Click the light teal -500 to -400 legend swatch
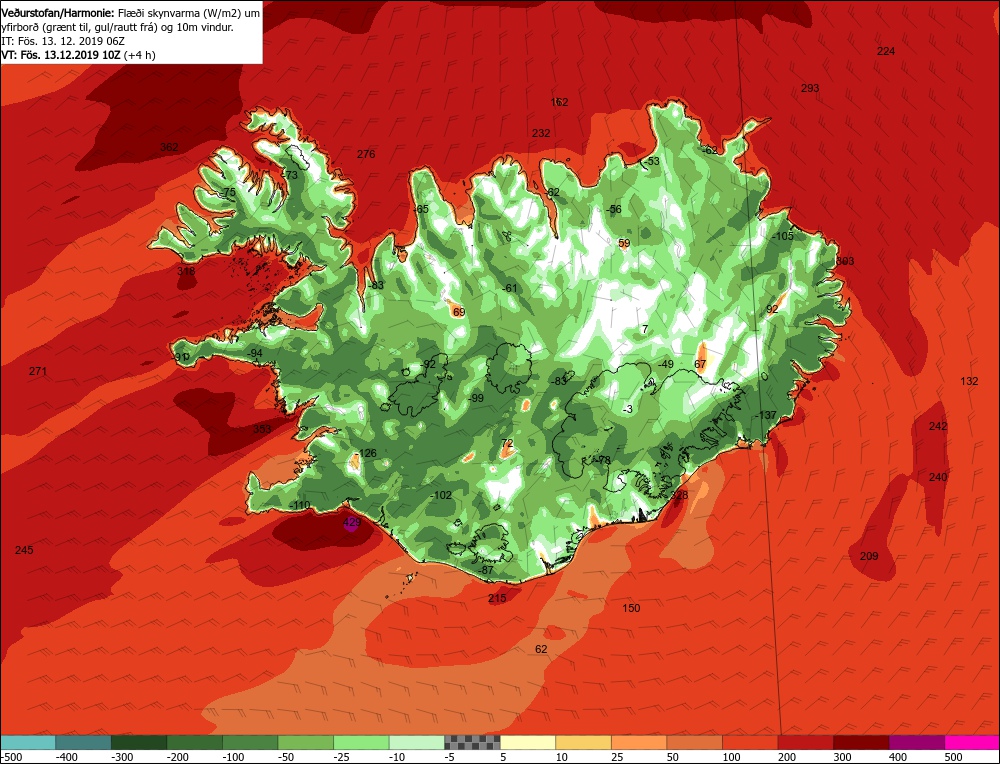 (27, 743)
